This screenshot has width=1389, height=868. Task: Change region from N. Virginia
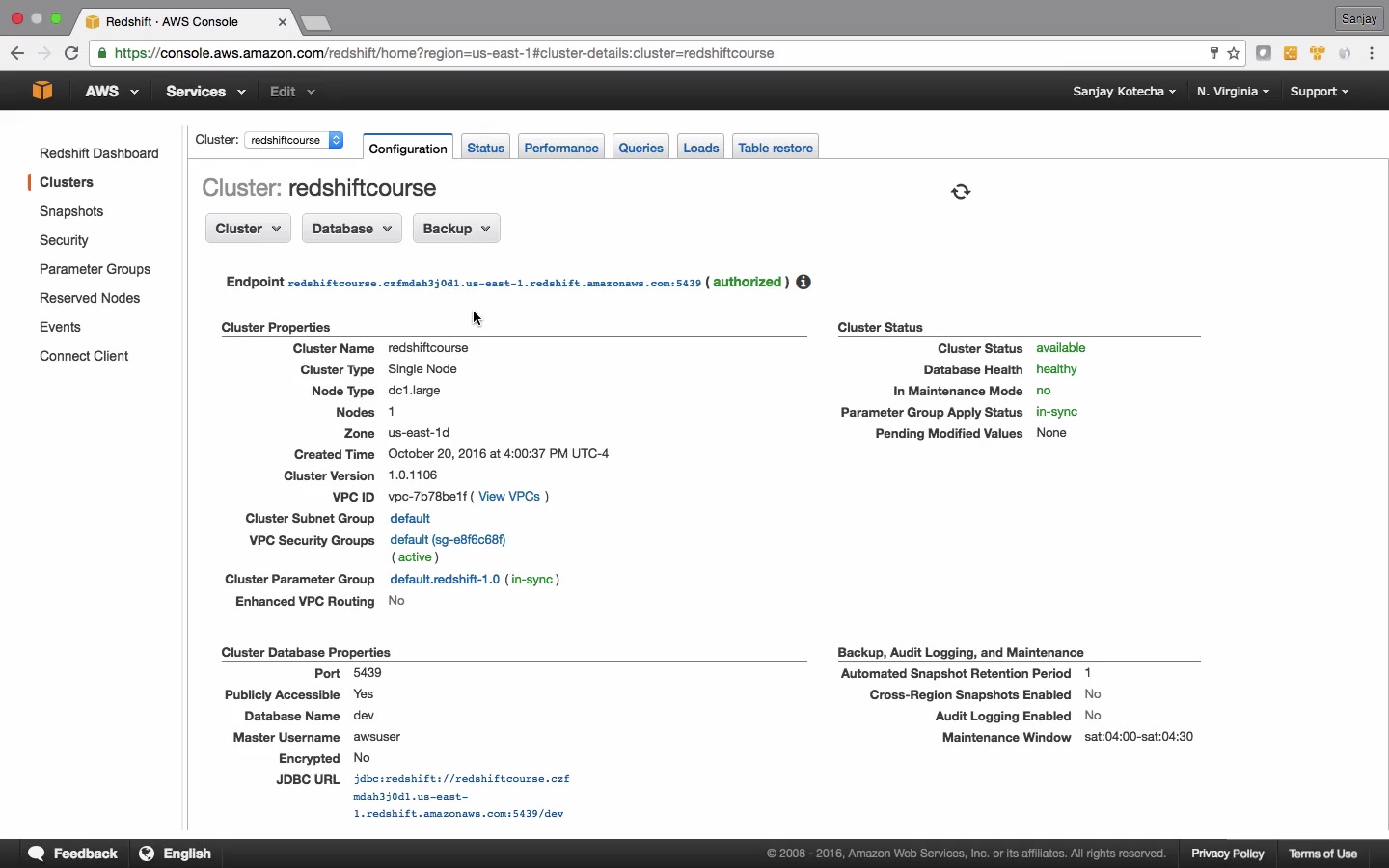point(1234,92)
